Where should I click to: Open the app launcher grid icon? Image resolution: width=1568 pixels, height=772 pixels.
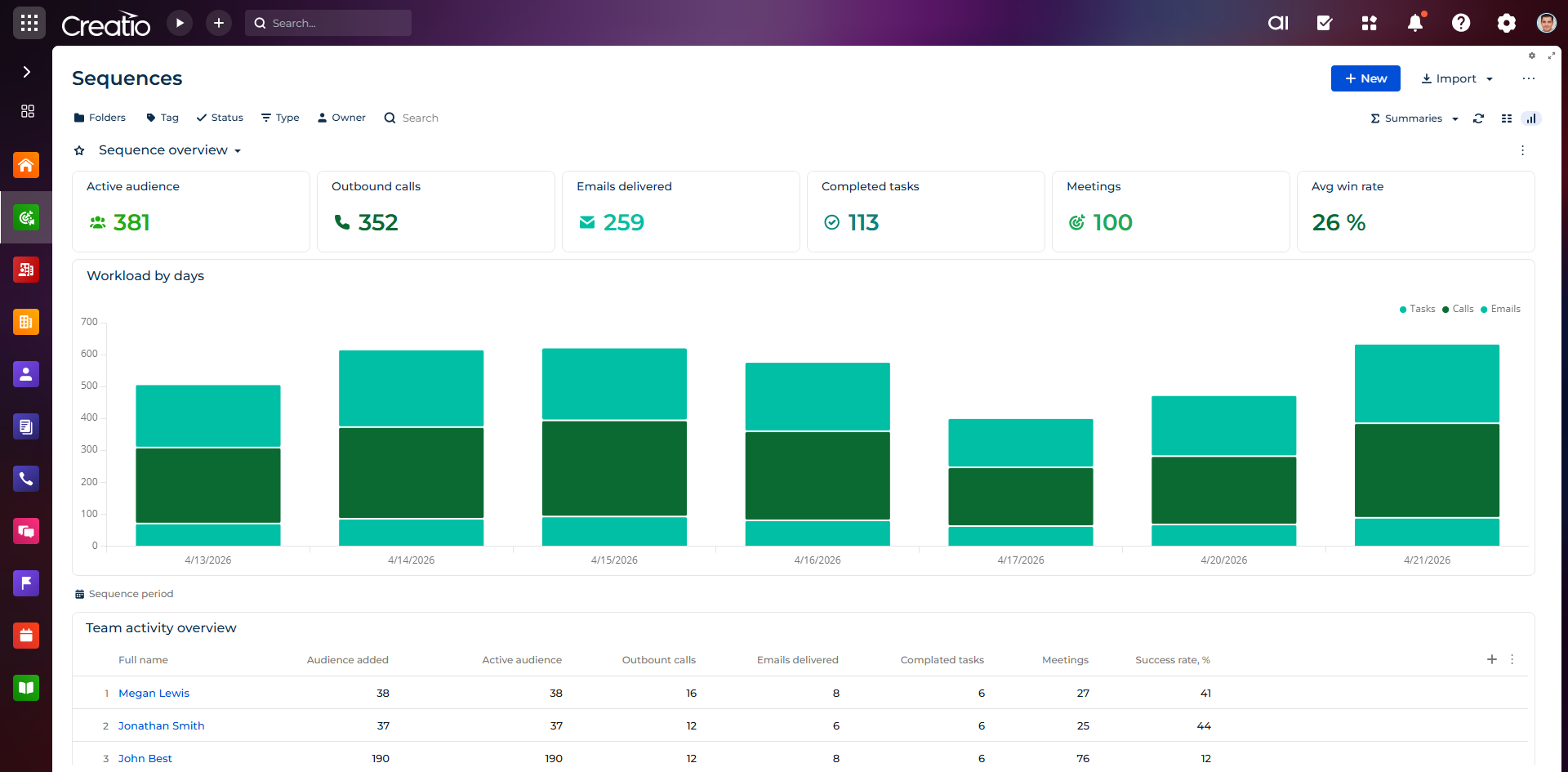click(29, 23)
